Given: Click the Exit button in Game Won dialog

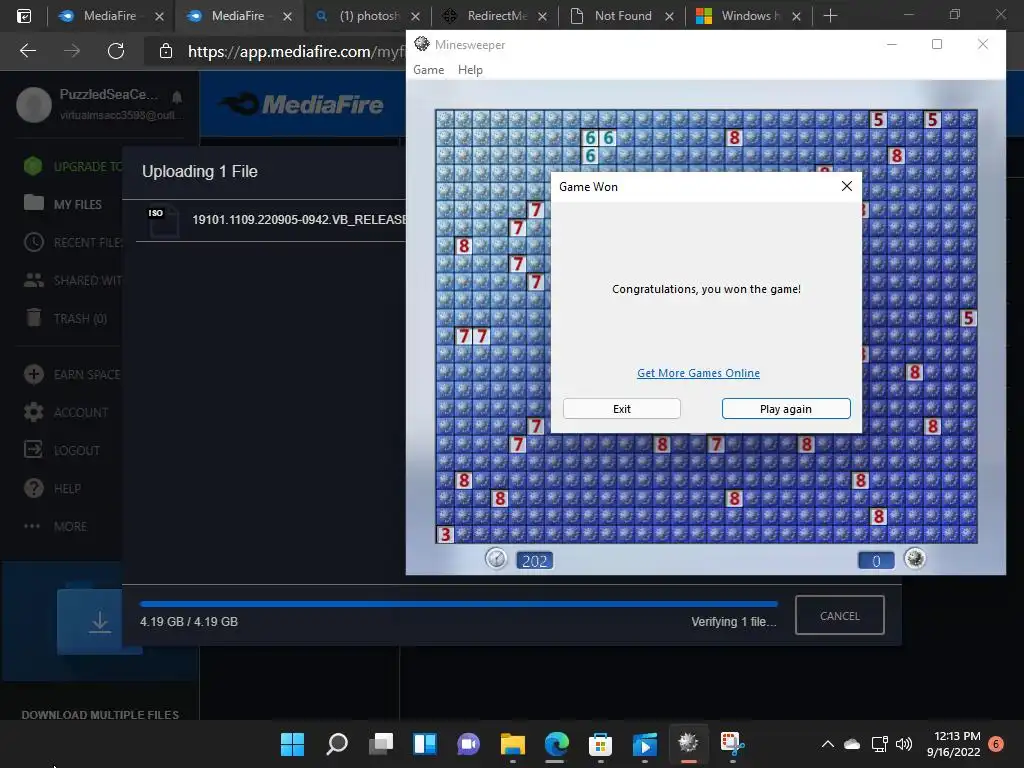Looking at the screenshot, I should coord(622,409).
